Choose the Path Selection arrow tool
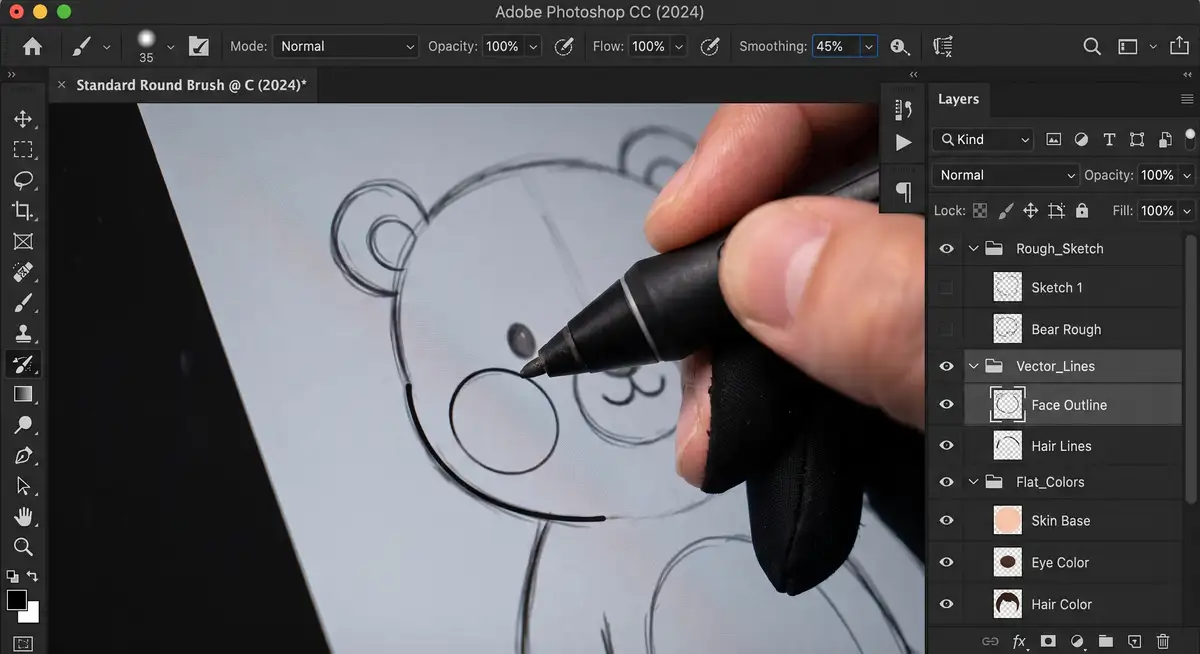 22,486
